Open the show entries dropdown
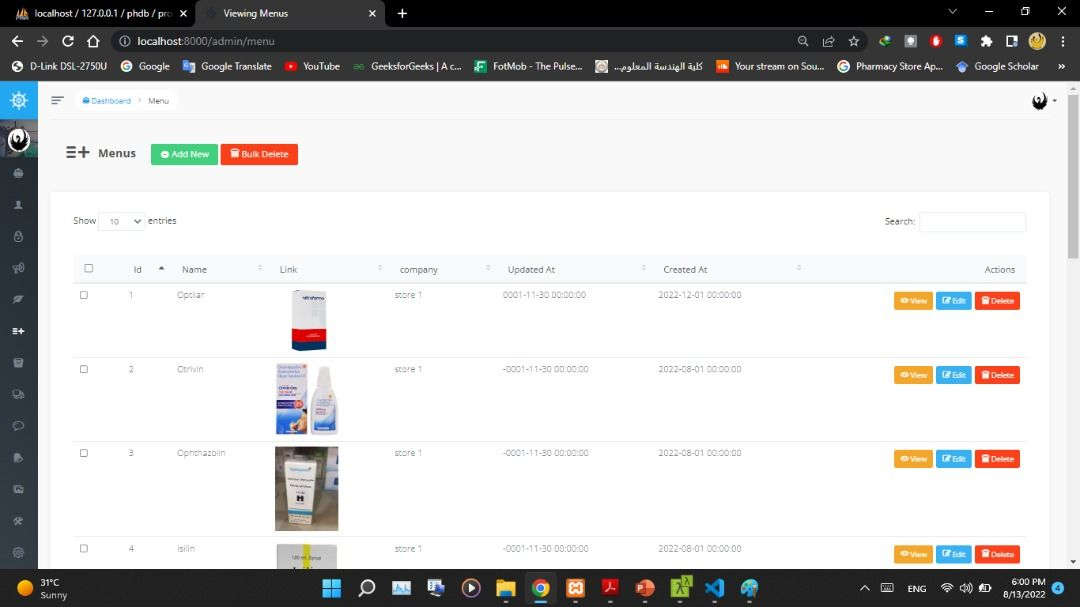1080x607 pixels. tap(121, 221)
